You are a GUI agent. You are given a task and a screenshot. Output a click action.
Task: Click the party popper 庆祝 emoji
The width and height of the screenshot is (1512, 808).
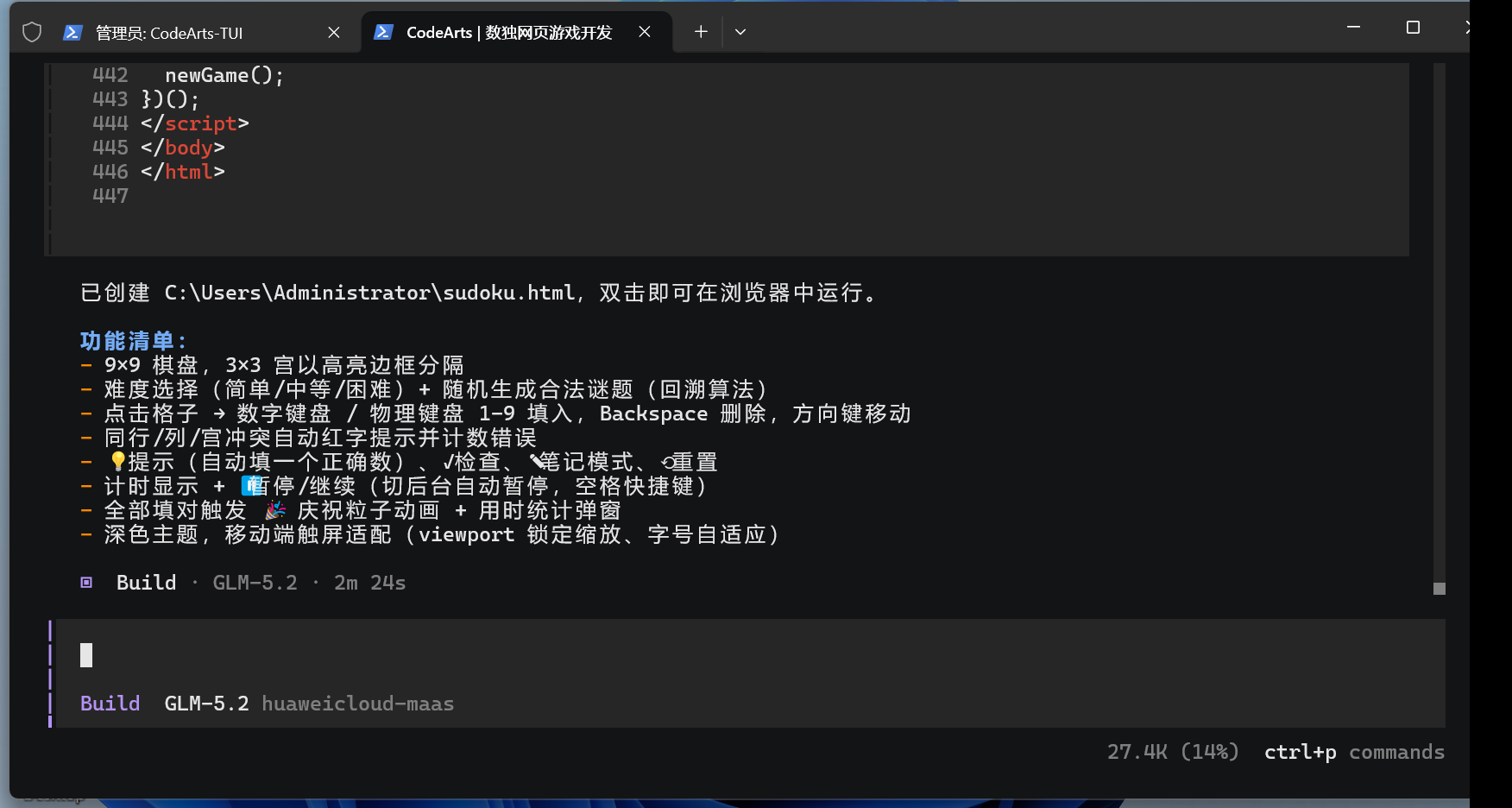(x=275, y=510)
